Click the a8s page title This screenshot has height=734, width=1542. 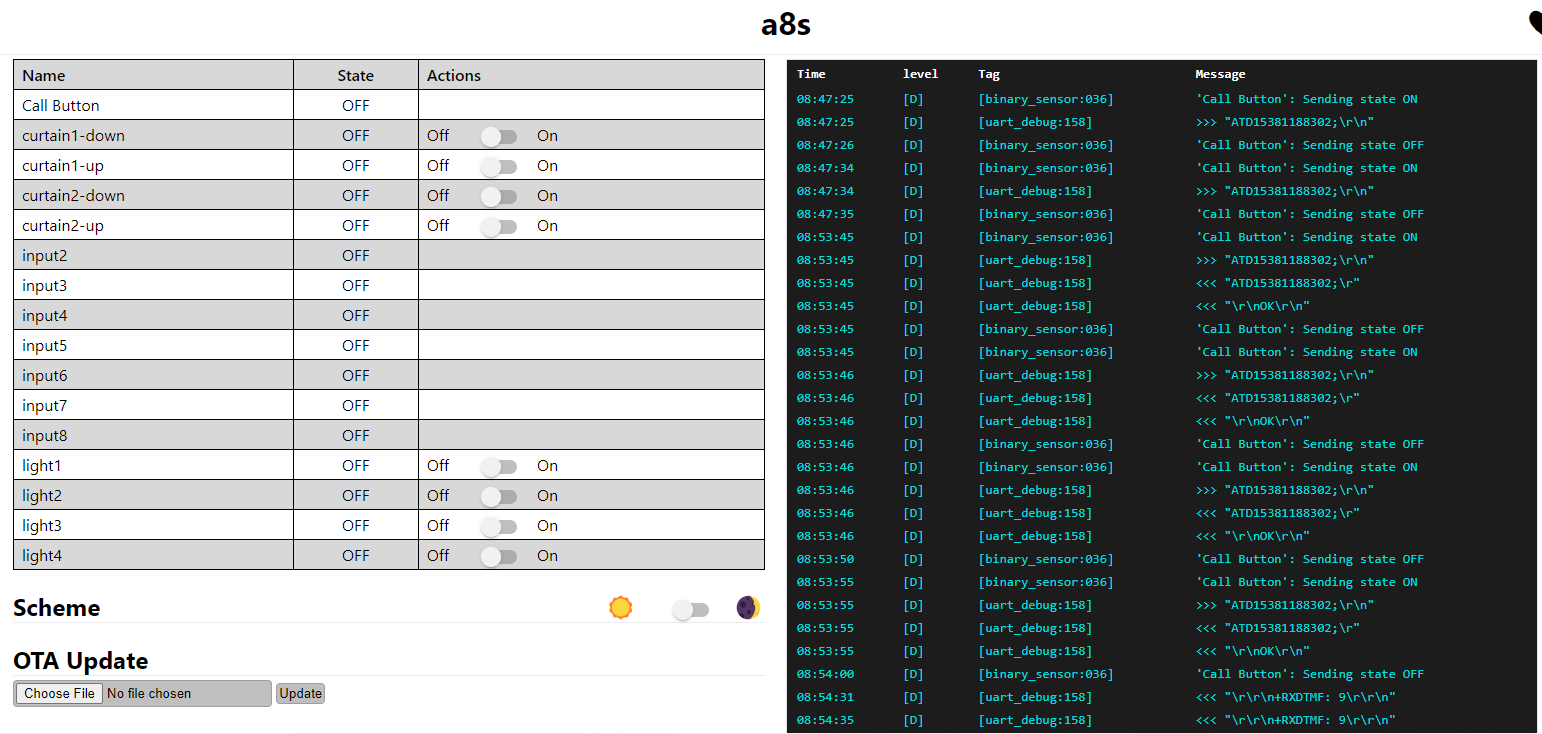[785, 25]
